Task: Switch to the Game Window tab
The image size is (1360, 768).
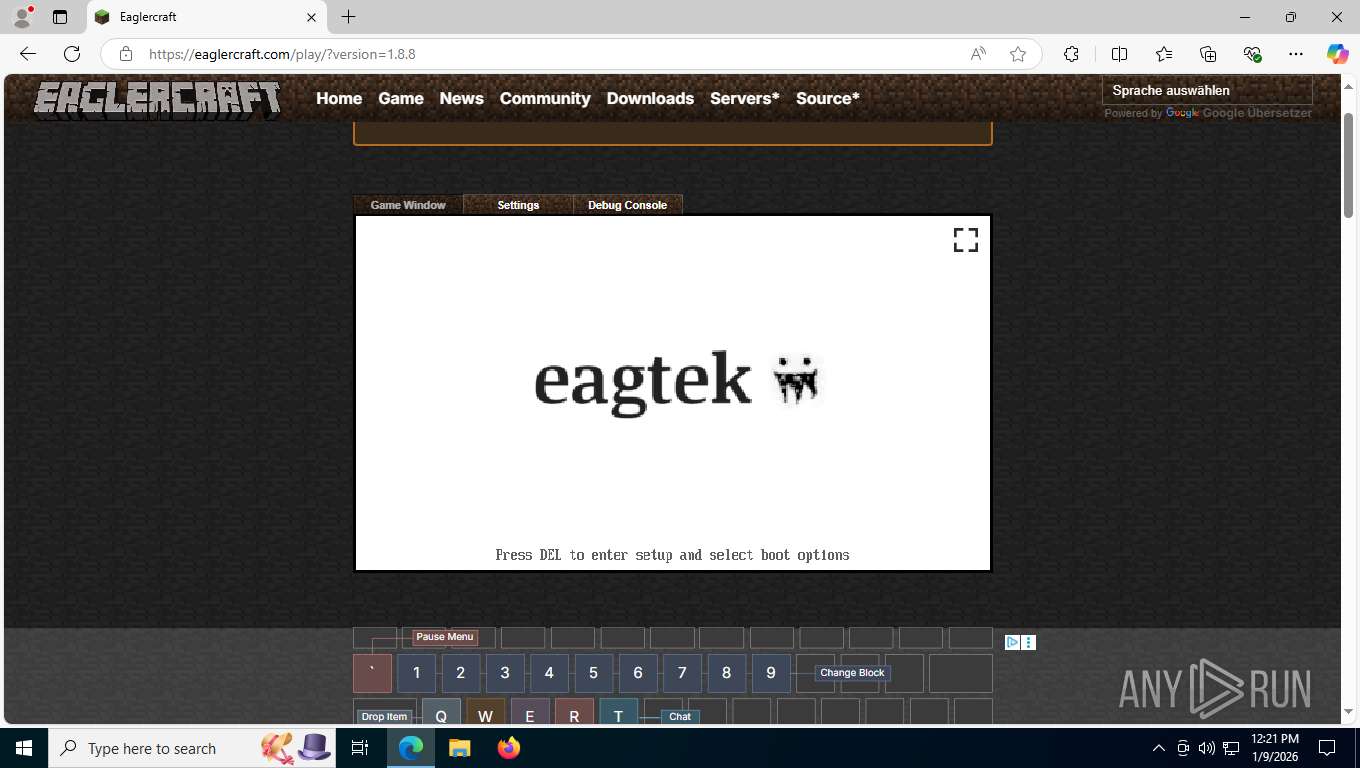Action: (x=408, y=205)
